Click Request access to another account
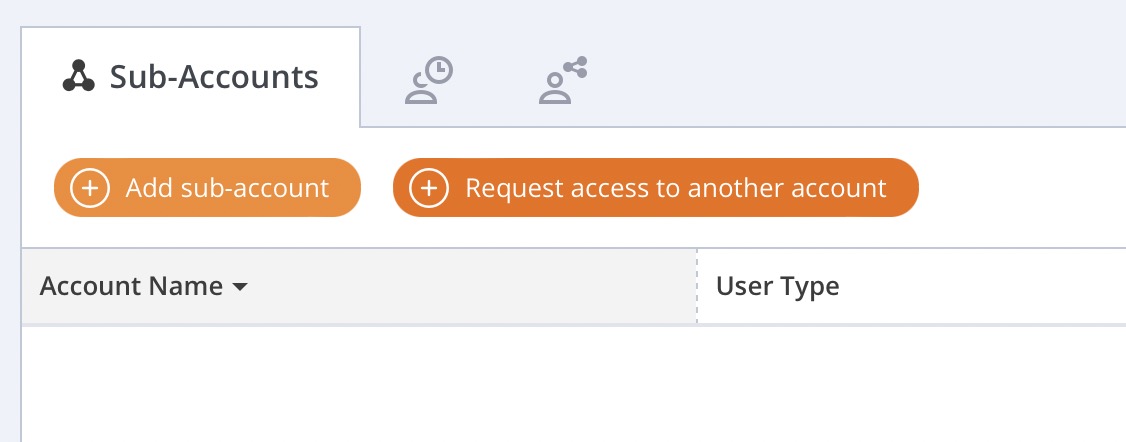1126x442 pixels. 656,188
